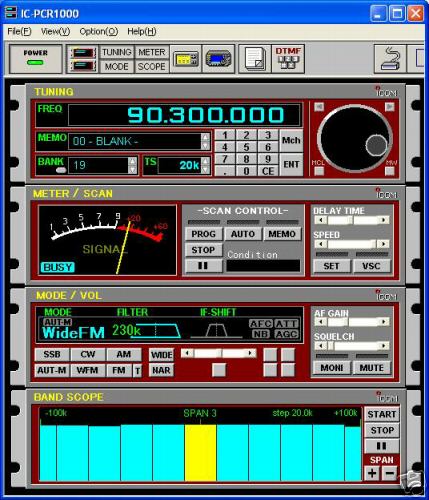429x500 pixels.
Task: Toggle the VSC button
Action: coord(371,266)
